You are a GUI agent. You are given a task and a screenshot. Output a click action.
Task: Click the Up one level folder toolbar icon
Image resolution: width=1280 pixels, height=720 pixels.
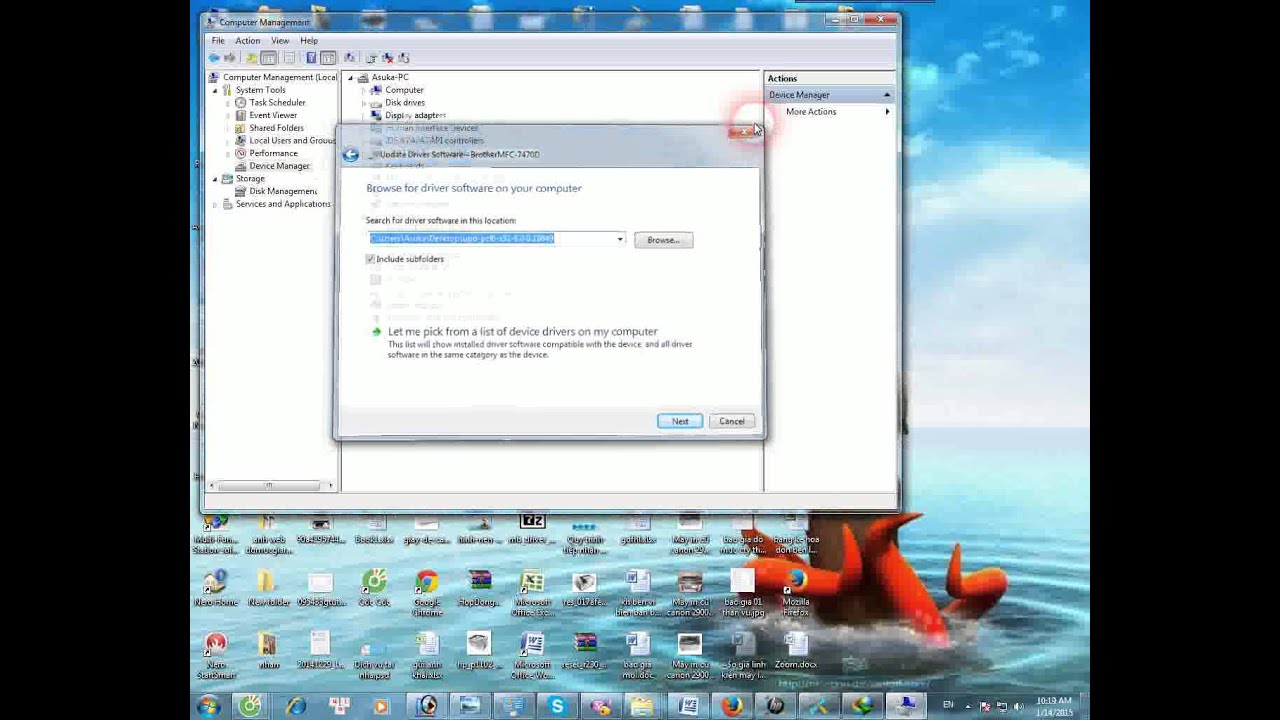point(251,58)
